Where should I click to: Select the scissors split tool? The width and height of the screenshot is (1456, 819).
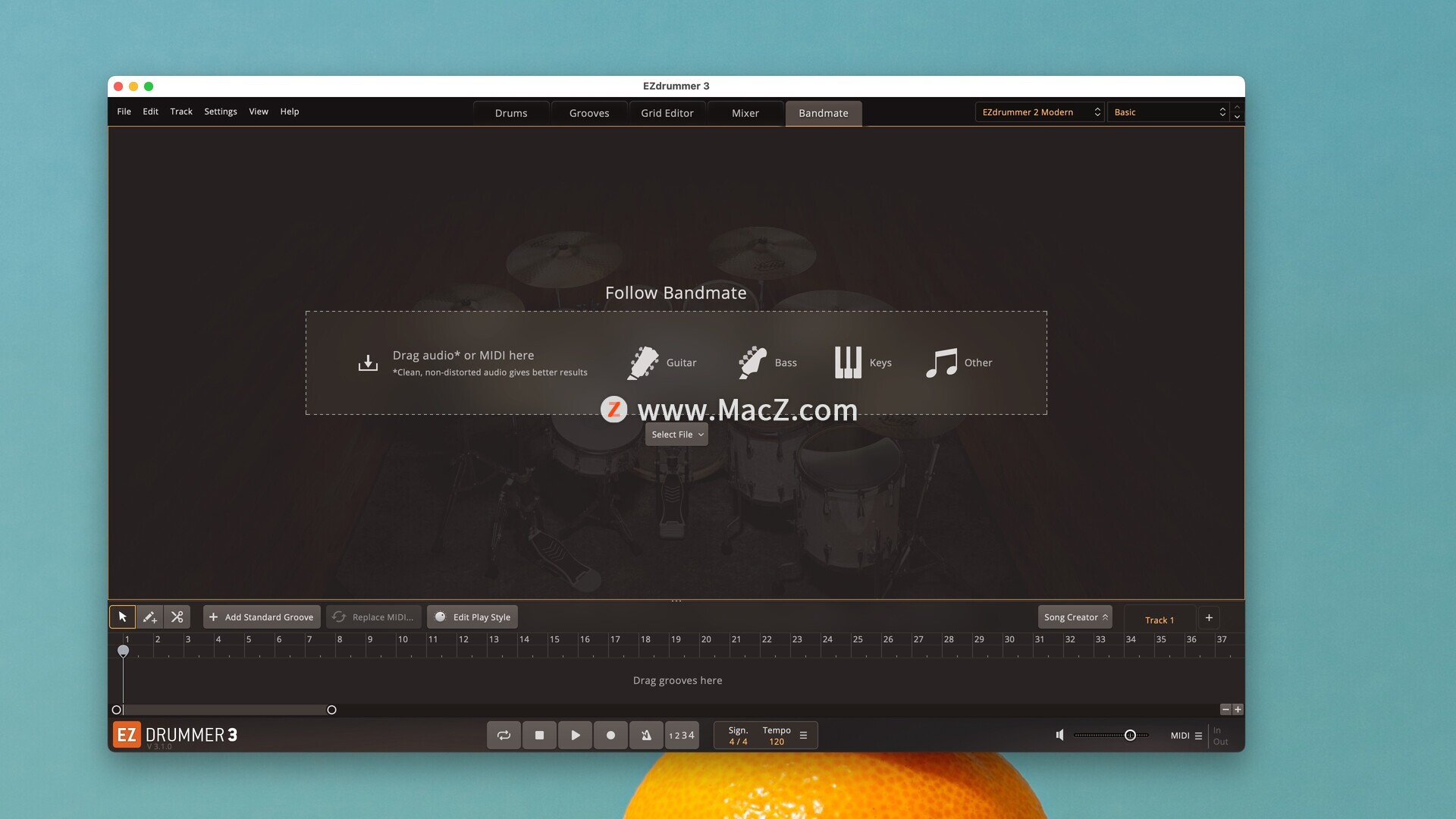(177, 617)
